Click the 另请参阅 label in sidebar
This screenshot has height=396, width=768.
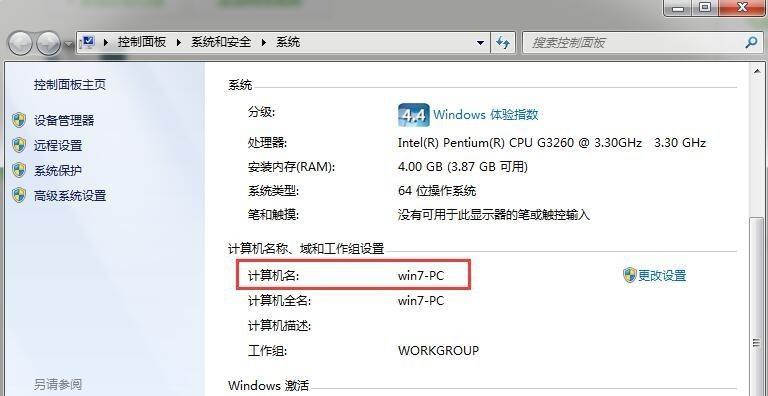pyautogui.click(x=58, y=385)
